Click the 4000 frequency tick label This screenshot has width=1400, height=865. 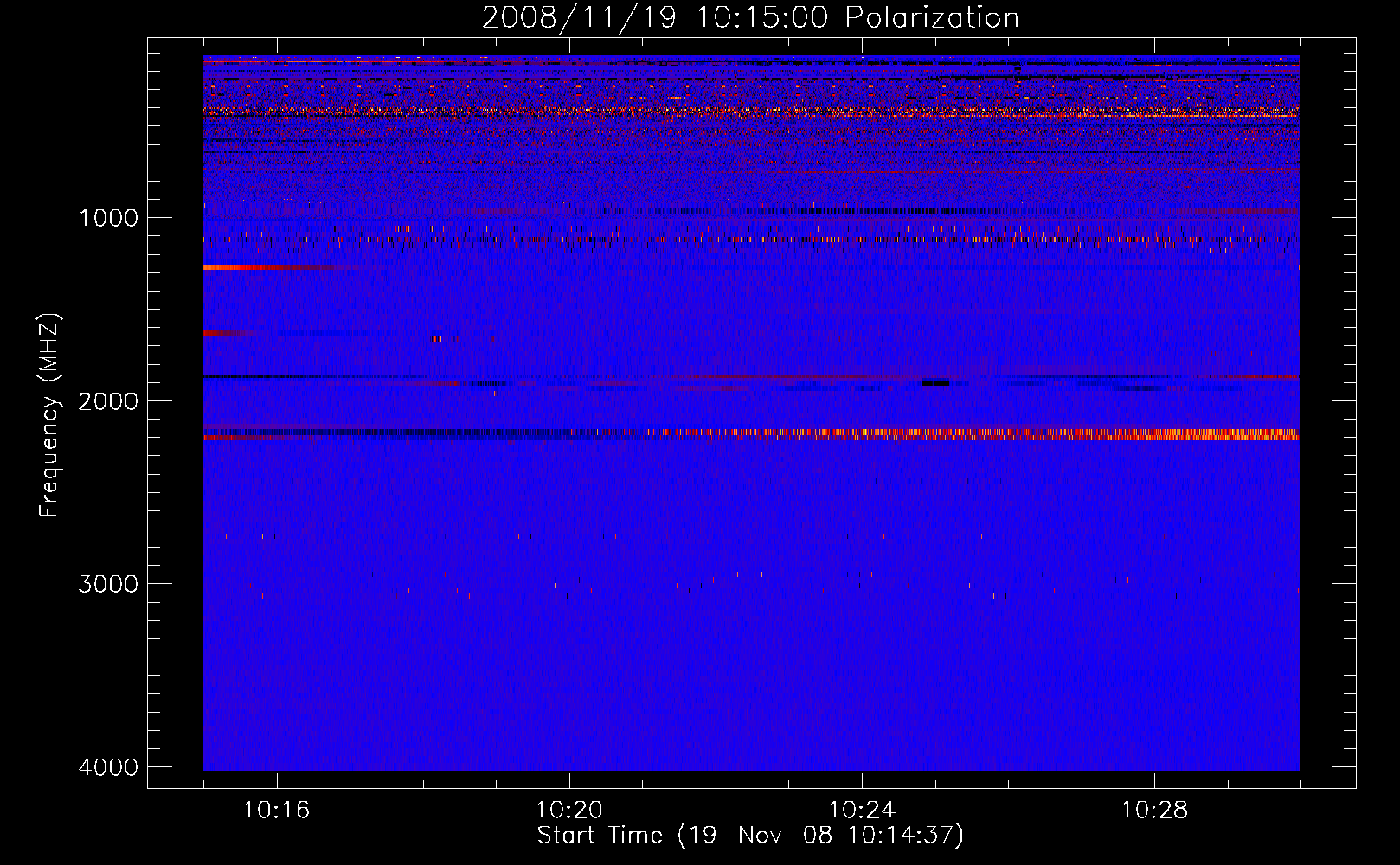pos(108,767)
